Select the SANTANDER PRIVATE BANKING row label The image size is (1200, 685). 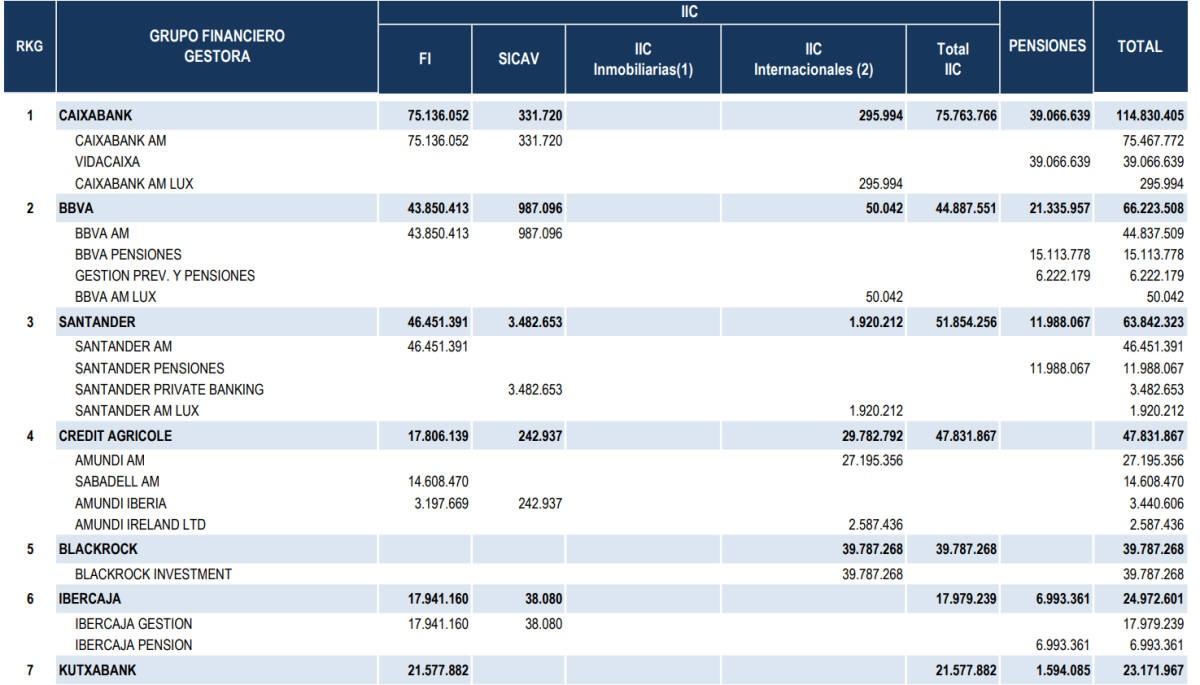click(x=169, y=389)
